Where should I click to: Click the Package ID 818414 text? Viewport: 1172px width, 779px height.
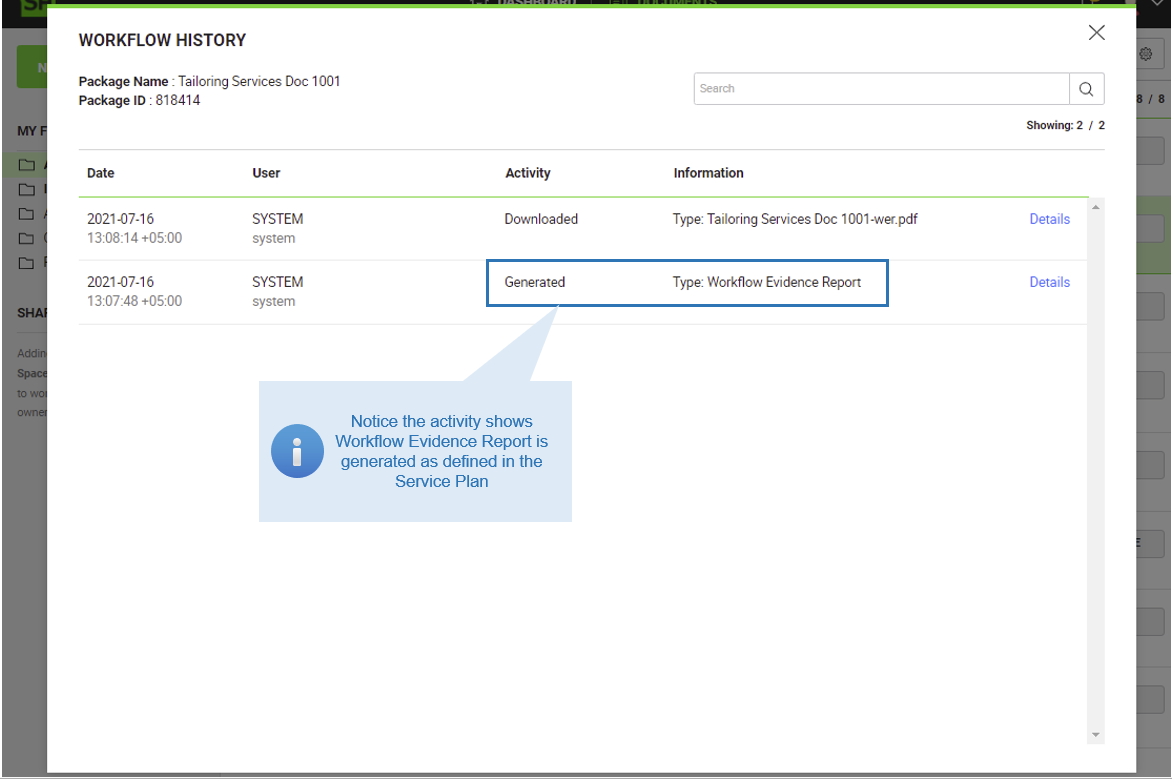(x=139, y=100)
